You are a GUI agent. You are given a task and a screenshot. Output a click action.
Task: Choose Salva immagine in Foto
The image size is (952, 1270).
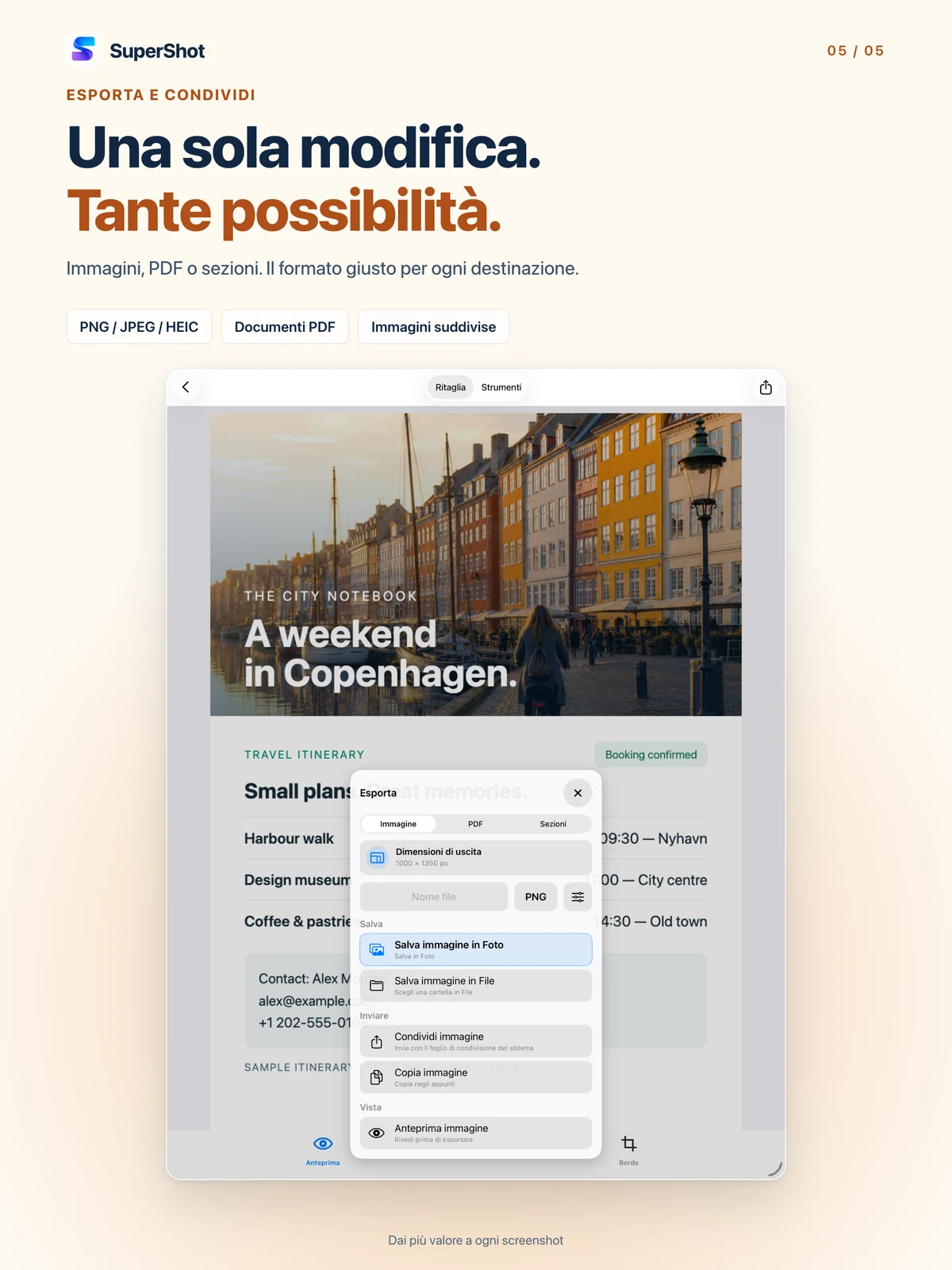(x=476, y=949)
